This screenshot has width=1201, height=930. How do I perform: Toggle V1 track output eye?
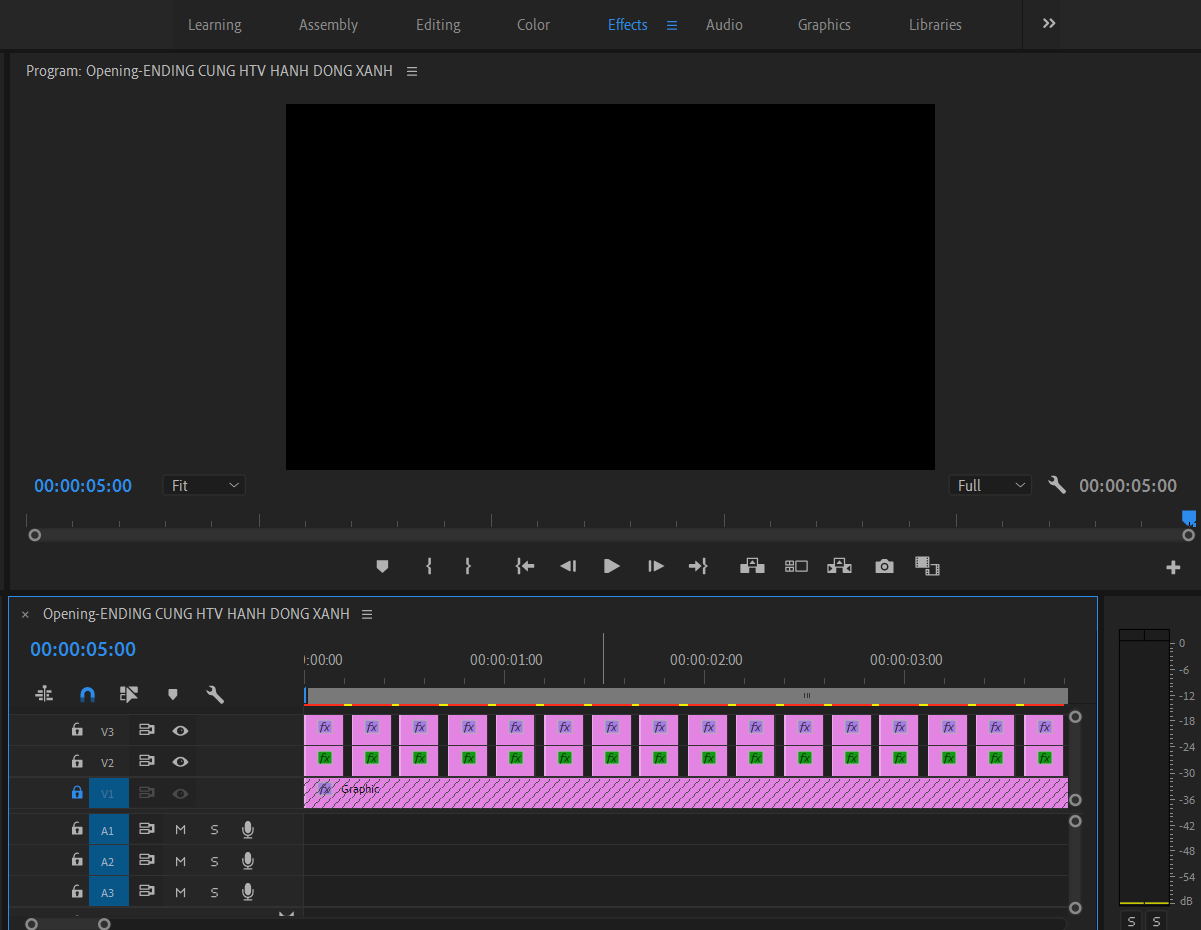click(x=180, y=792)
